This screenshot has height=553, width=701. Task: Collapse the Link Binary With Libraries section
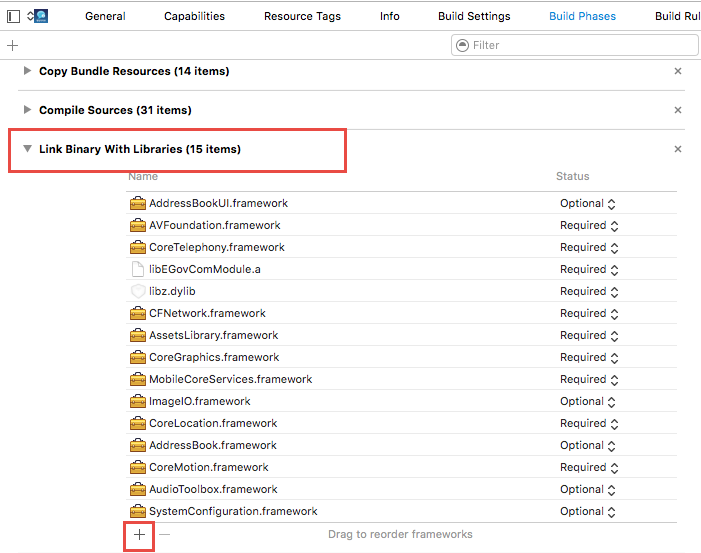(x=27, y=149)
